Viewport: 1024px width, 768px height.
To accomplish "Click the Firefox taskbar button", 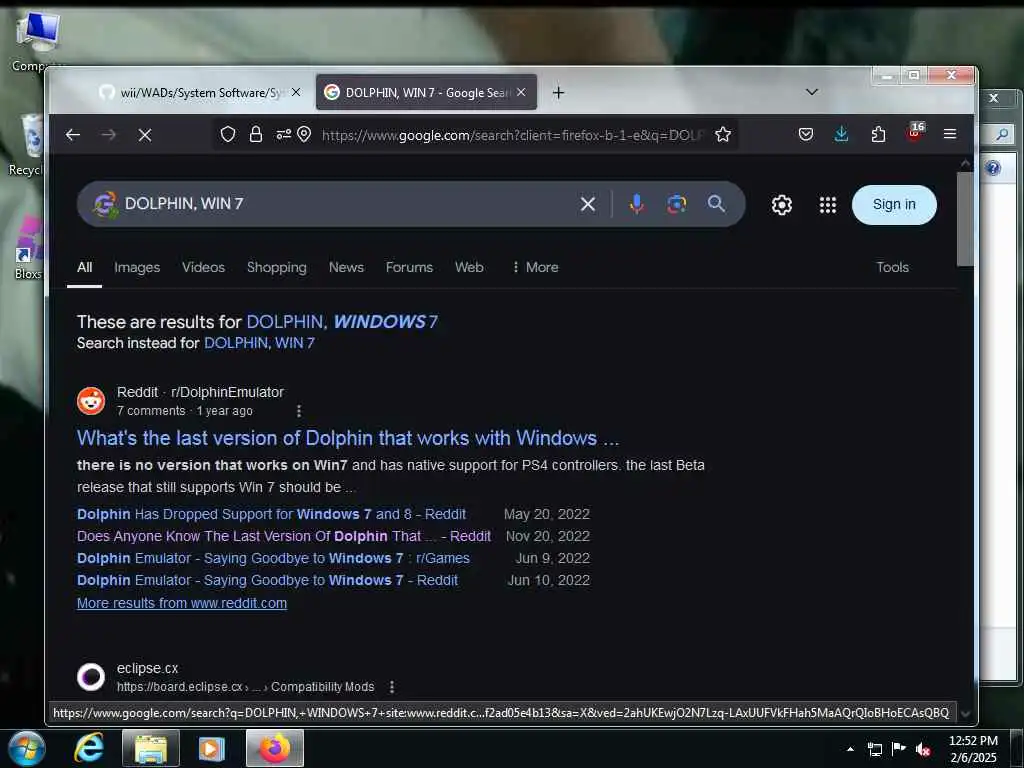I will click(275, 748).
